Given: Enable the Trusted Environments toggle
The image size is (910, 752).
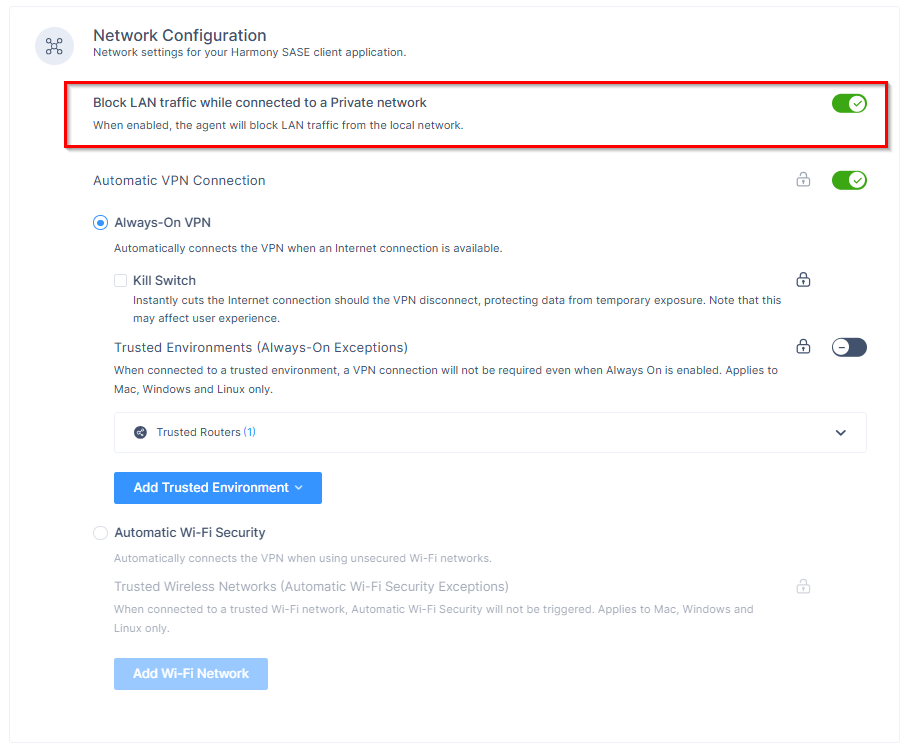Looking at the screenshot, I should [x=849, y=347].
